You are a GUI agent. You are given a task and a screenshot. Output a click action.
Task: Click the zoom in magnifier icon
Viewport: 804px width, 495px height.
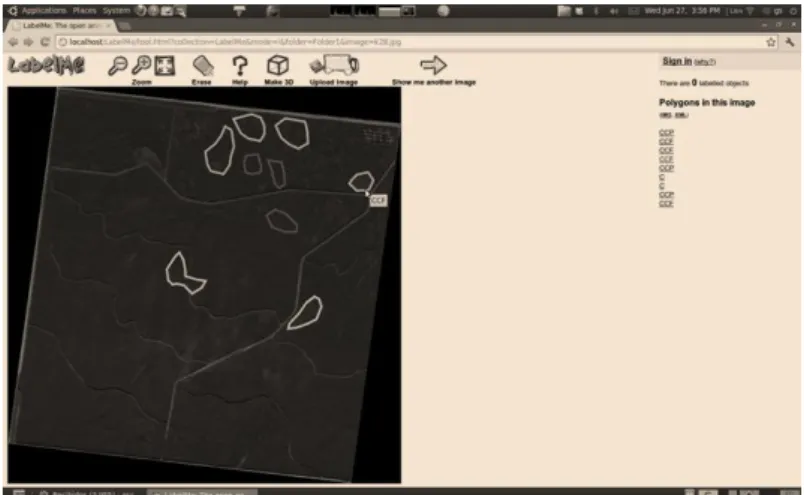(142, 66)
